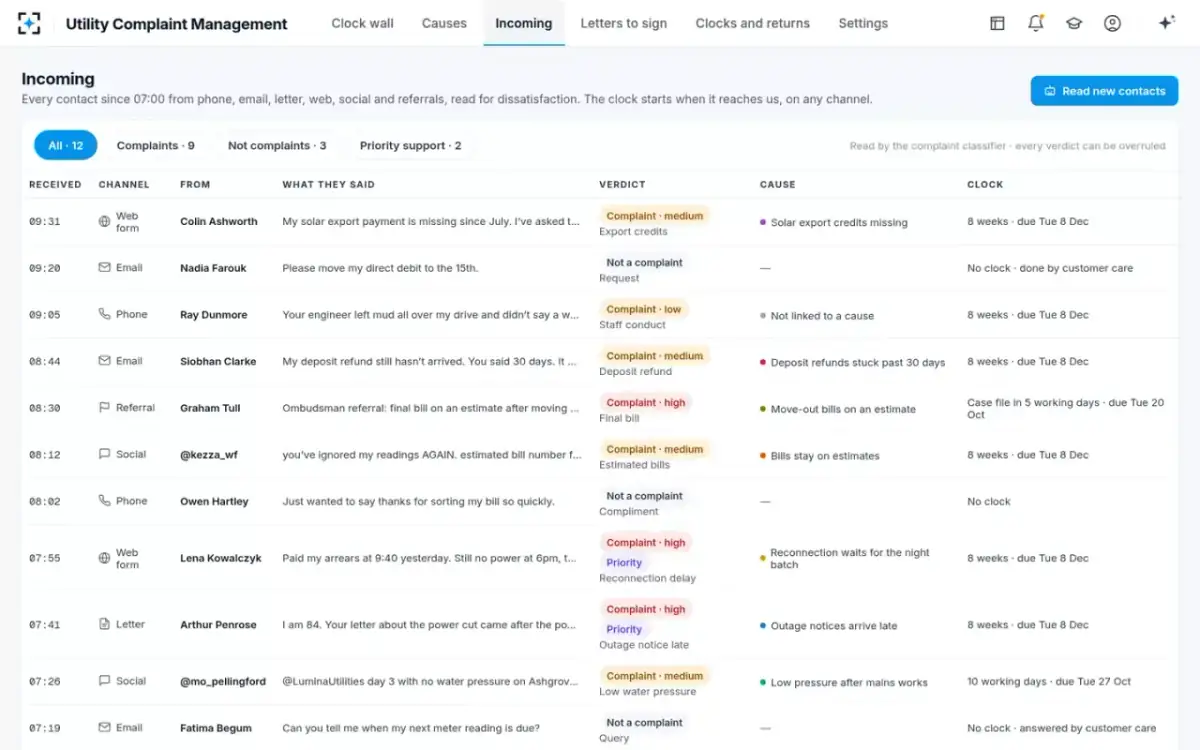The width and height of the screenshot is (1200, 750).
Task: Open the Causes tab
Action: pos(444,23)
